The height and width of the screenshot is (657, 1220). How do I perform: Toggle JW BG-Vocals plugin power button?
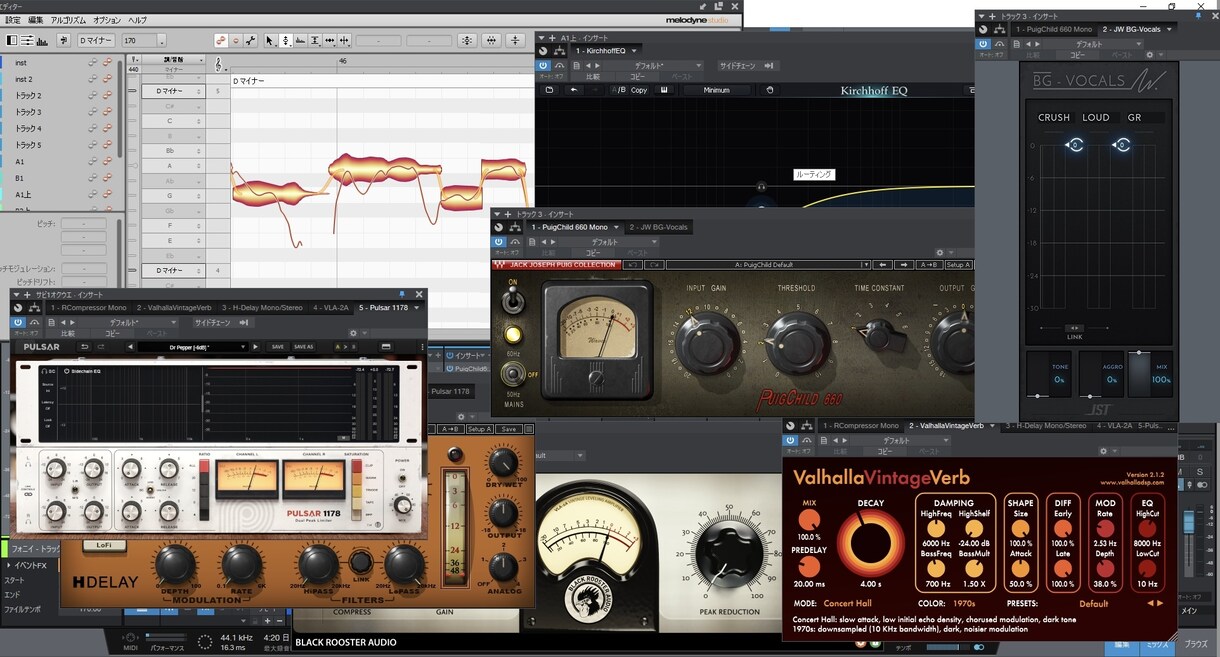(x=983, y=44)
